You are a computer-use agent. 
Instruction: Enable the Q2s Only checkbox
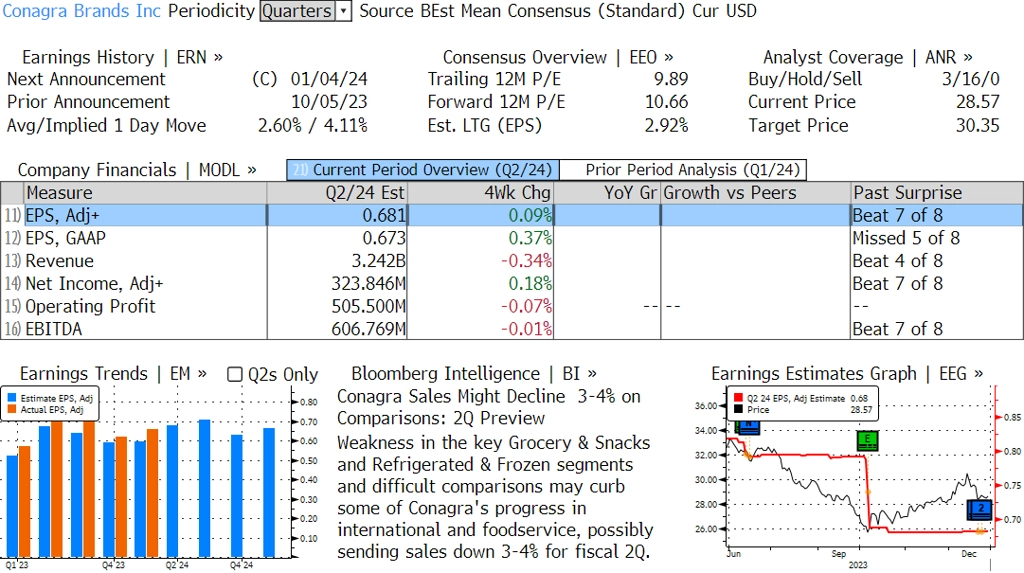pos(234,374)
